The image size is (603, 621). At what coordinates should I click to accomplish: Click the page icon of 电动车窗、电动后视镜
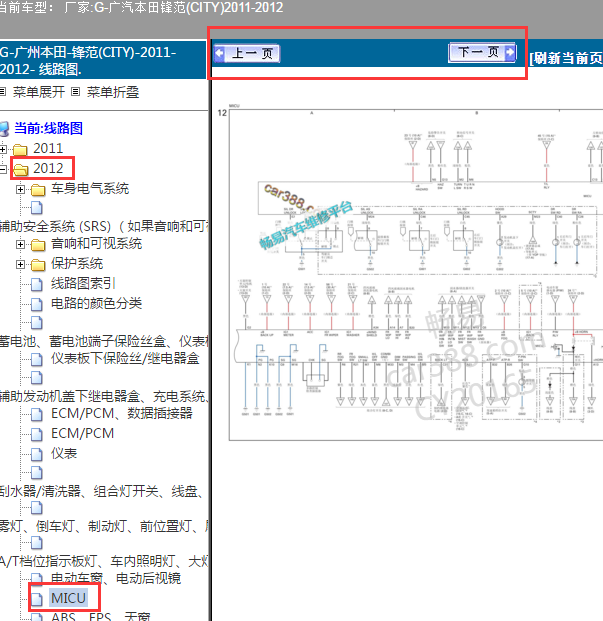coord(37,579)
